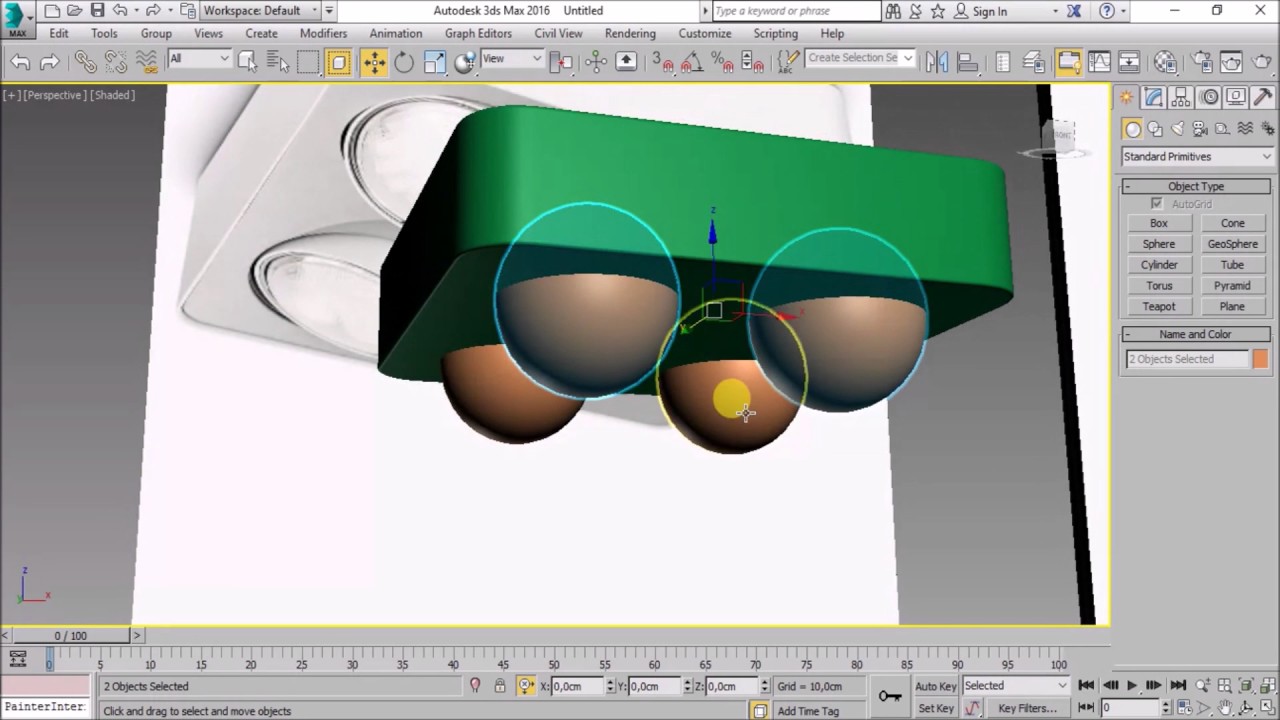Click the 0 / 100 time slider
This screenshot has height=720, width=1280.
coord(71,635)
